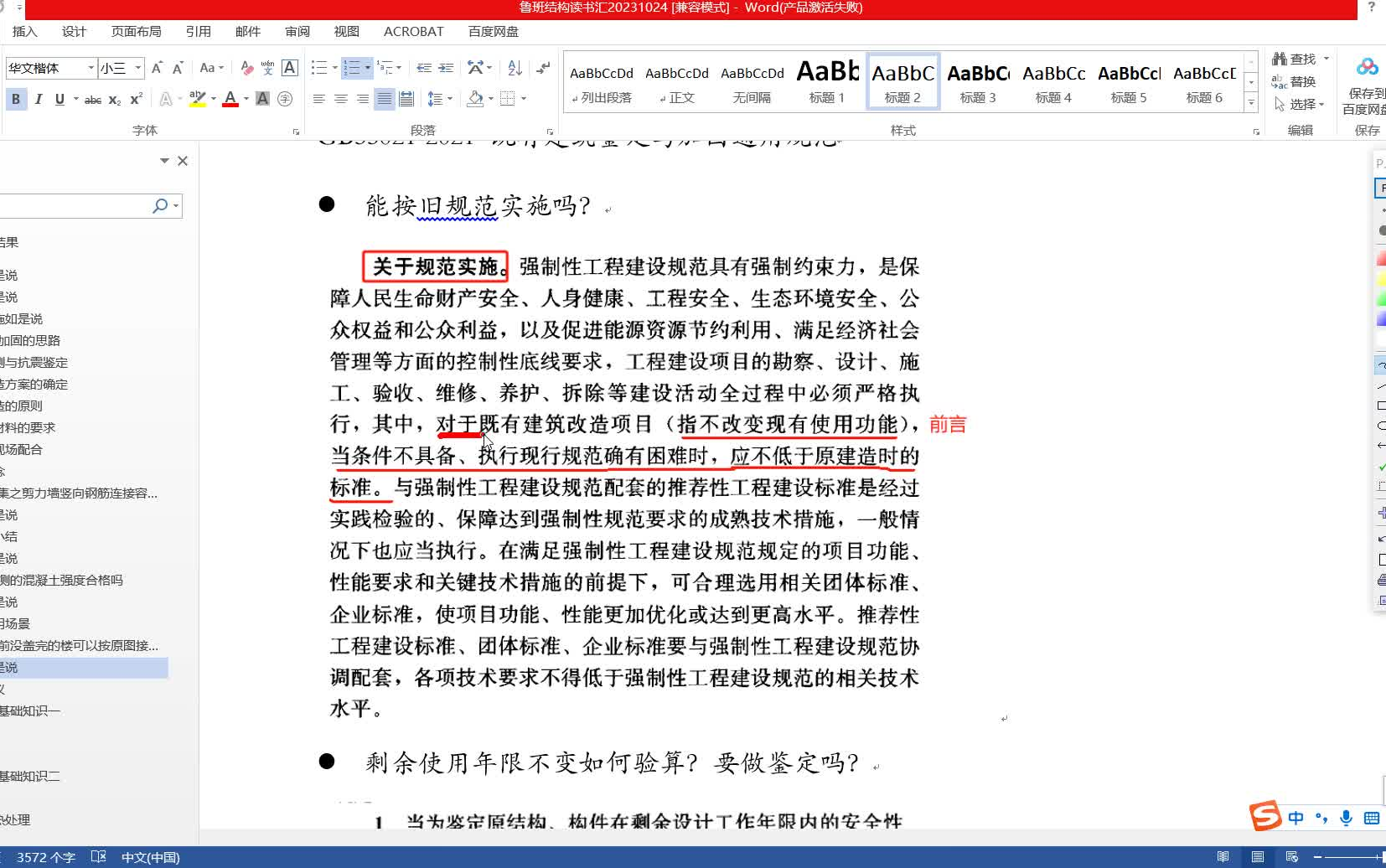1386x868 pixels.
Task: Open the 插入 ribbon tab
Action: pyautogui.click(x=25, y=31)
